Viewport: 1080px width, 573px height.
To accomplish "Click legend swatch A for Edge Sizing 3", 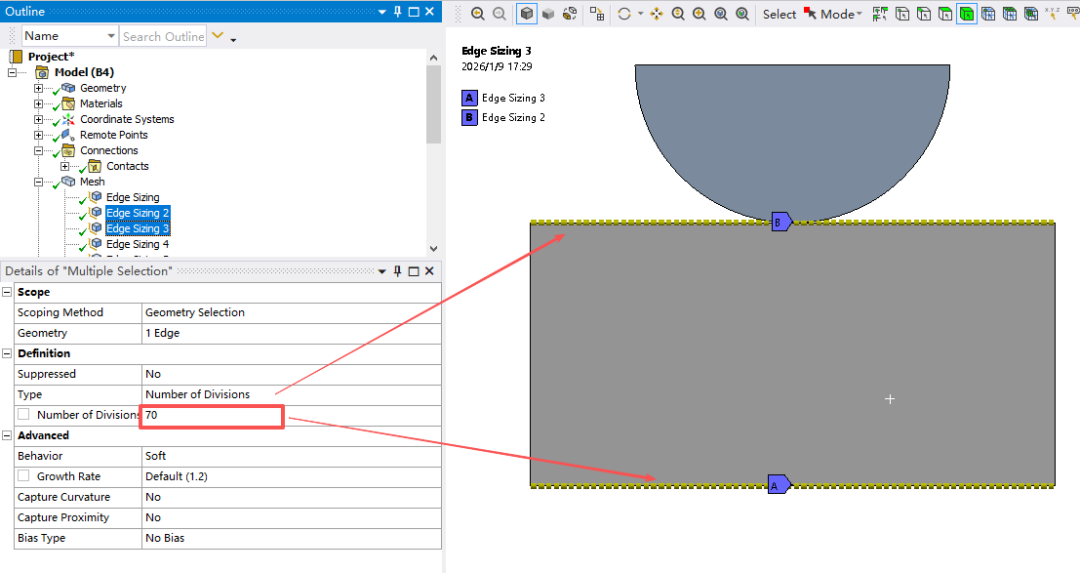I will click(469, 98).
